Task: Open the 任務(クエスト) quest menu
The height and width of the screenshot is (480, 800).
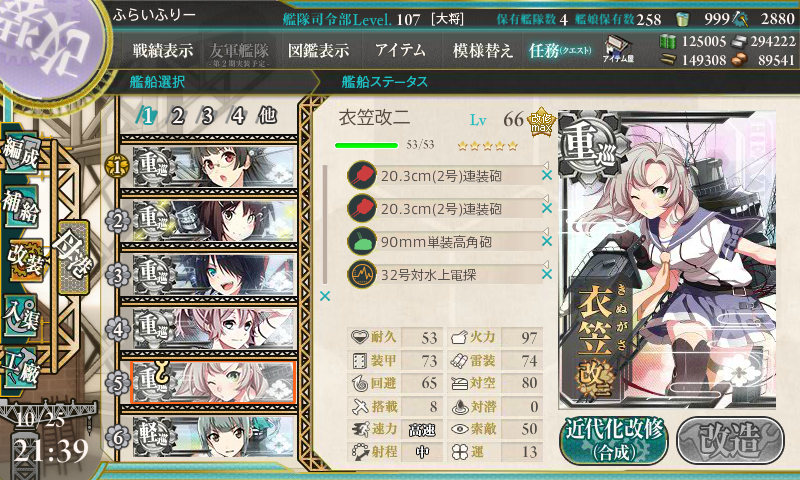Action: point(560,50)
